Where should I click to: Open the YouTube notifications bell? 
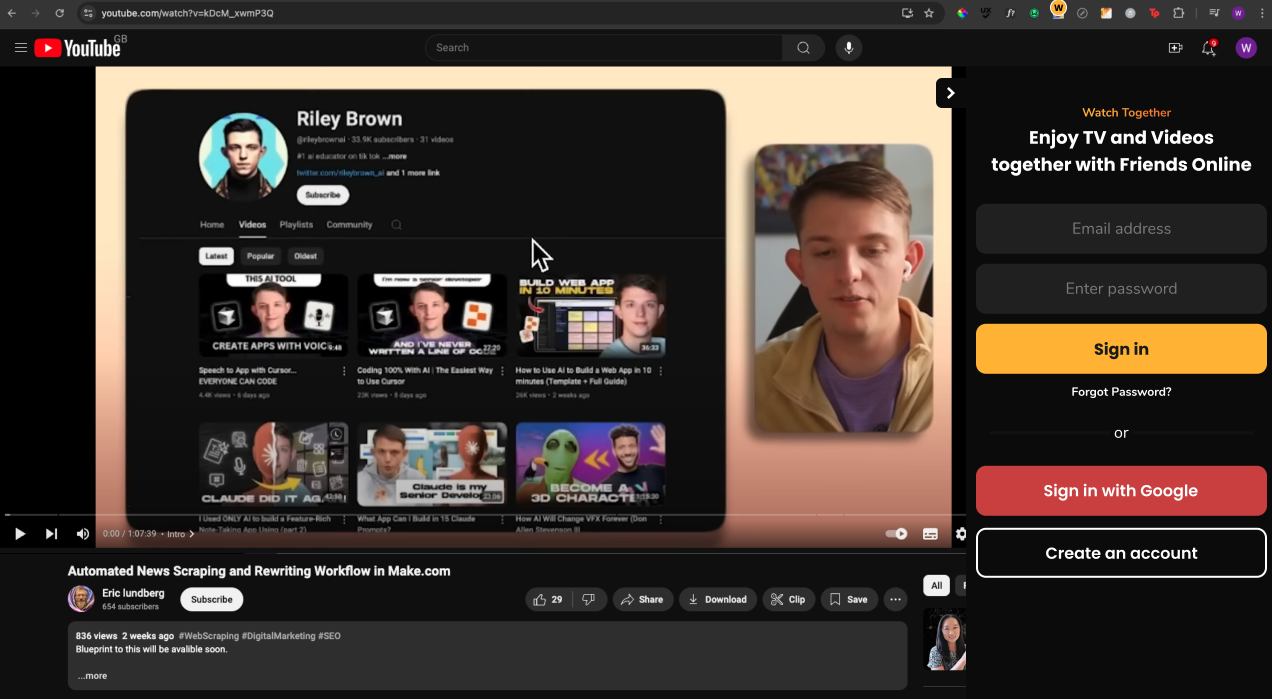point(1208,48)
